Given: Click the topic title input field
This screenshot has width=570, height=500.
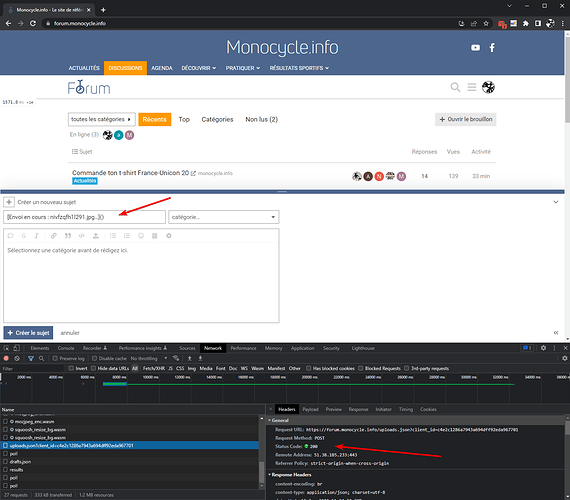Looking at the screenshot, I should tap(84, 217).
